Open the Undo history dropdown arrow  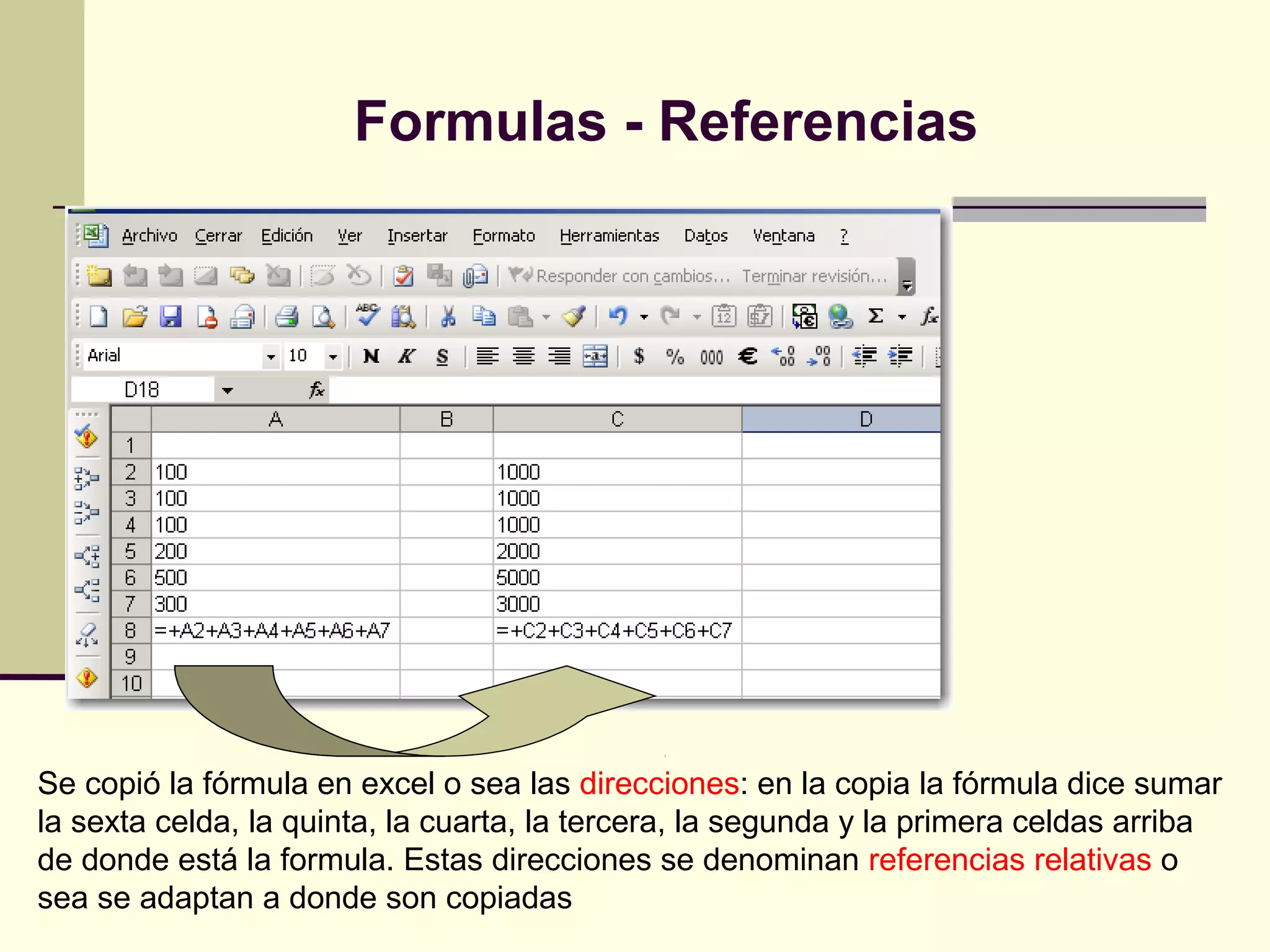coord(644,317)
